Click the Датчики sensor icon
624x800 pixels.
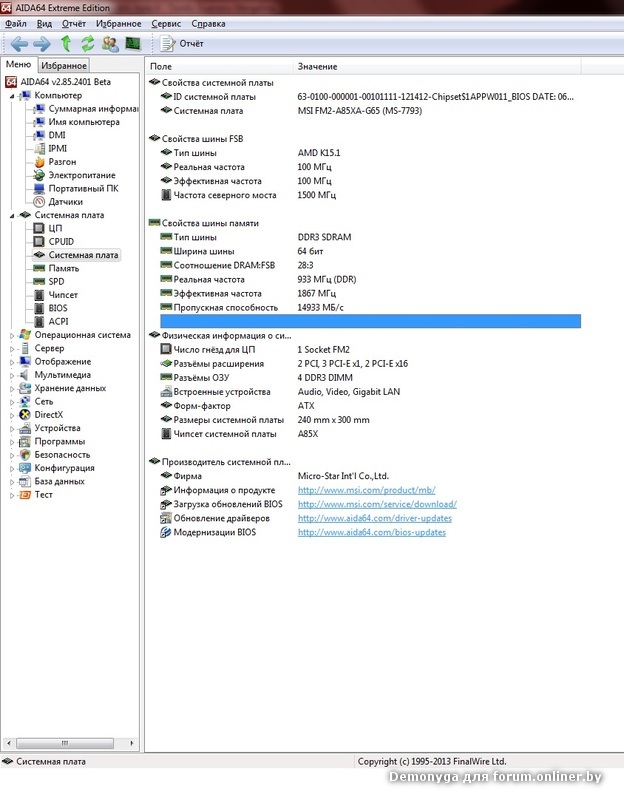click(x=39, y=202)
